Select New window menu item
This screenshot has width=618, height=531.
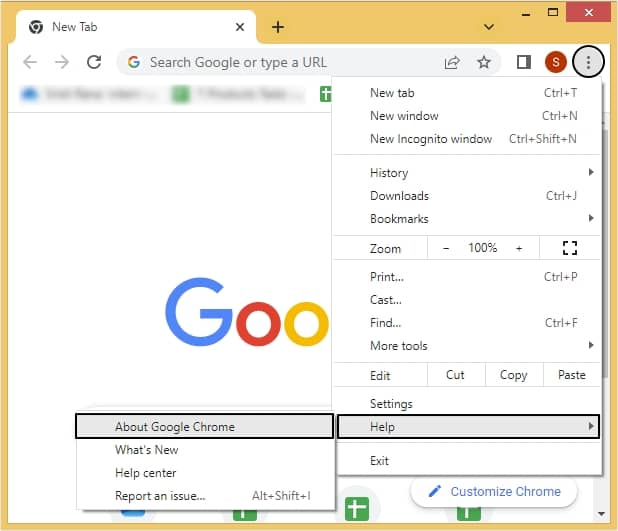tap(467, 116)
